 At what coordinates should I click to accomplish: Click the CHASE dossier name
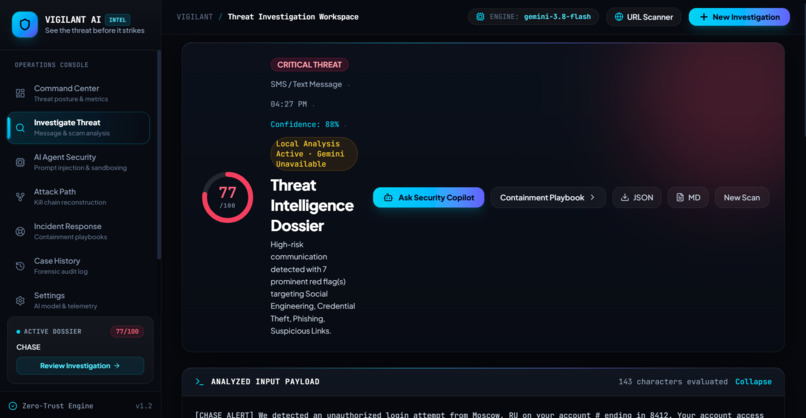(x=28, y=347)
